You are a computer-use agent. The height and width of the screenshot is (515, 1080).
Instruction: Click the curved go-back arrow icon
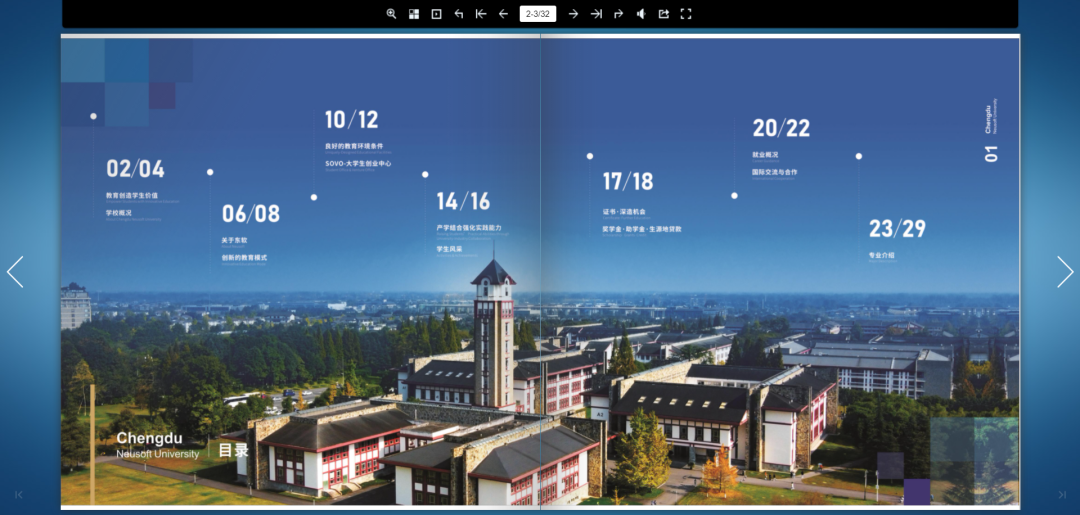tap(459, 14)
